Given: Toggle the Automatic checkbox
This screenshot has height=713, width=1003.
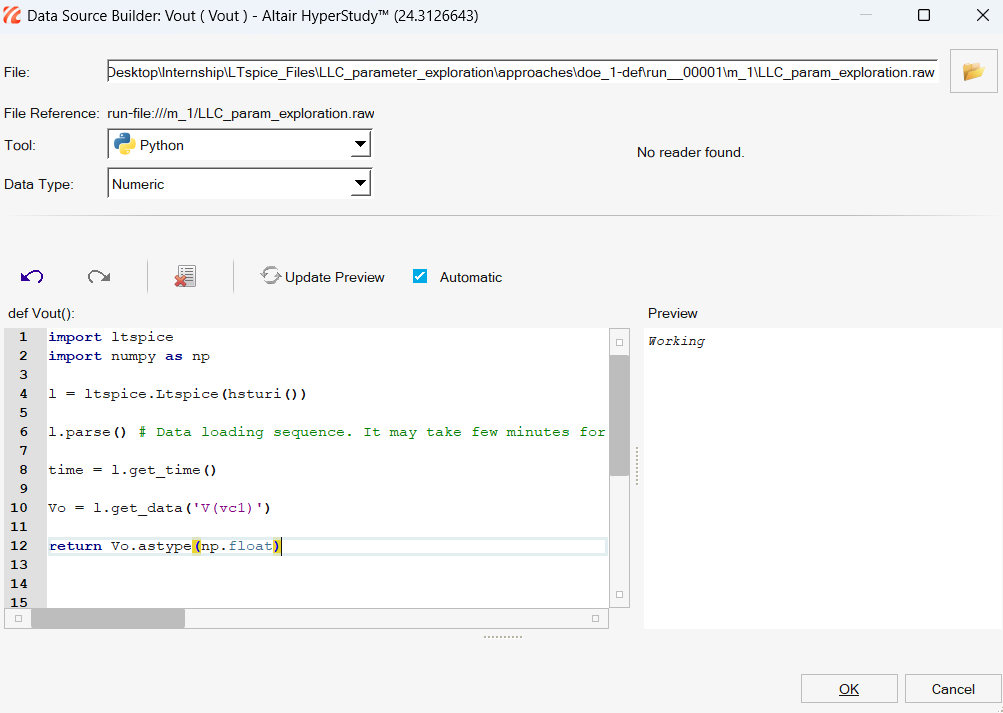Looking at the screenshot, I should click(420, 276).
